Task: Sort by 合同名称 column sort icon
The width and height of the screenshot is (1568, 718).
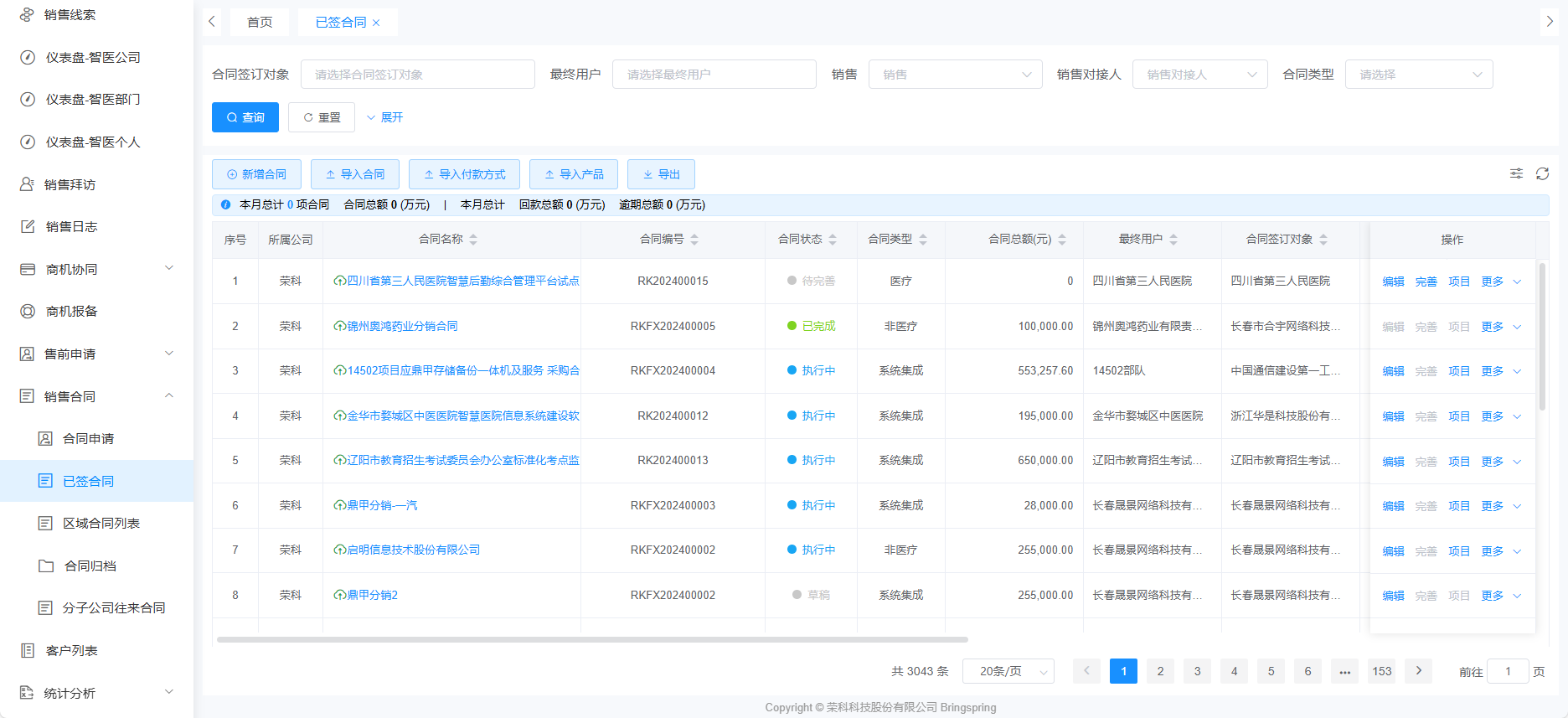Action: tap(473, 240)
